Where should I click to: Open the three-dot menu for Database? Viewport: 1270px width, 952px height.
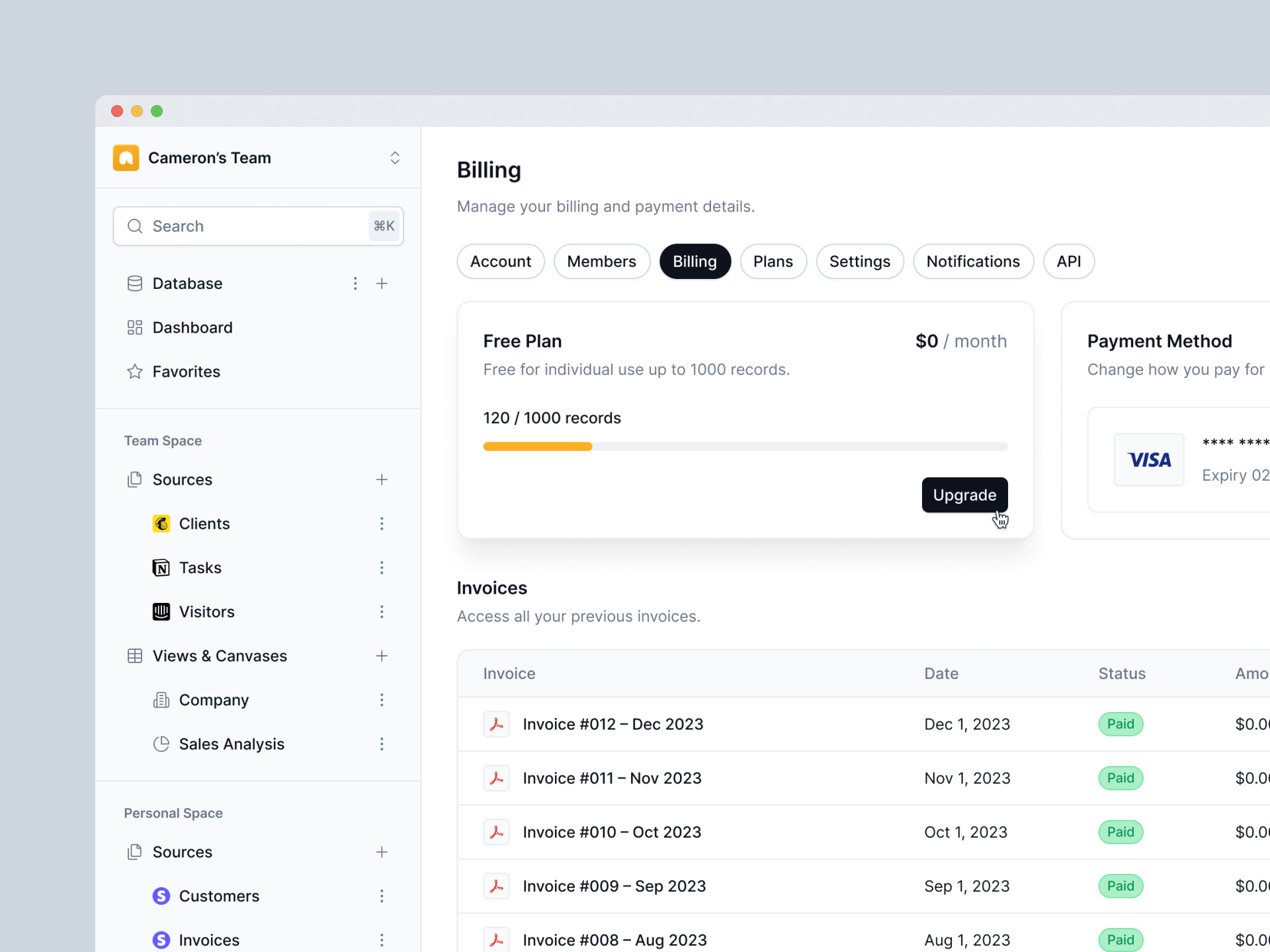pos(356,283)
